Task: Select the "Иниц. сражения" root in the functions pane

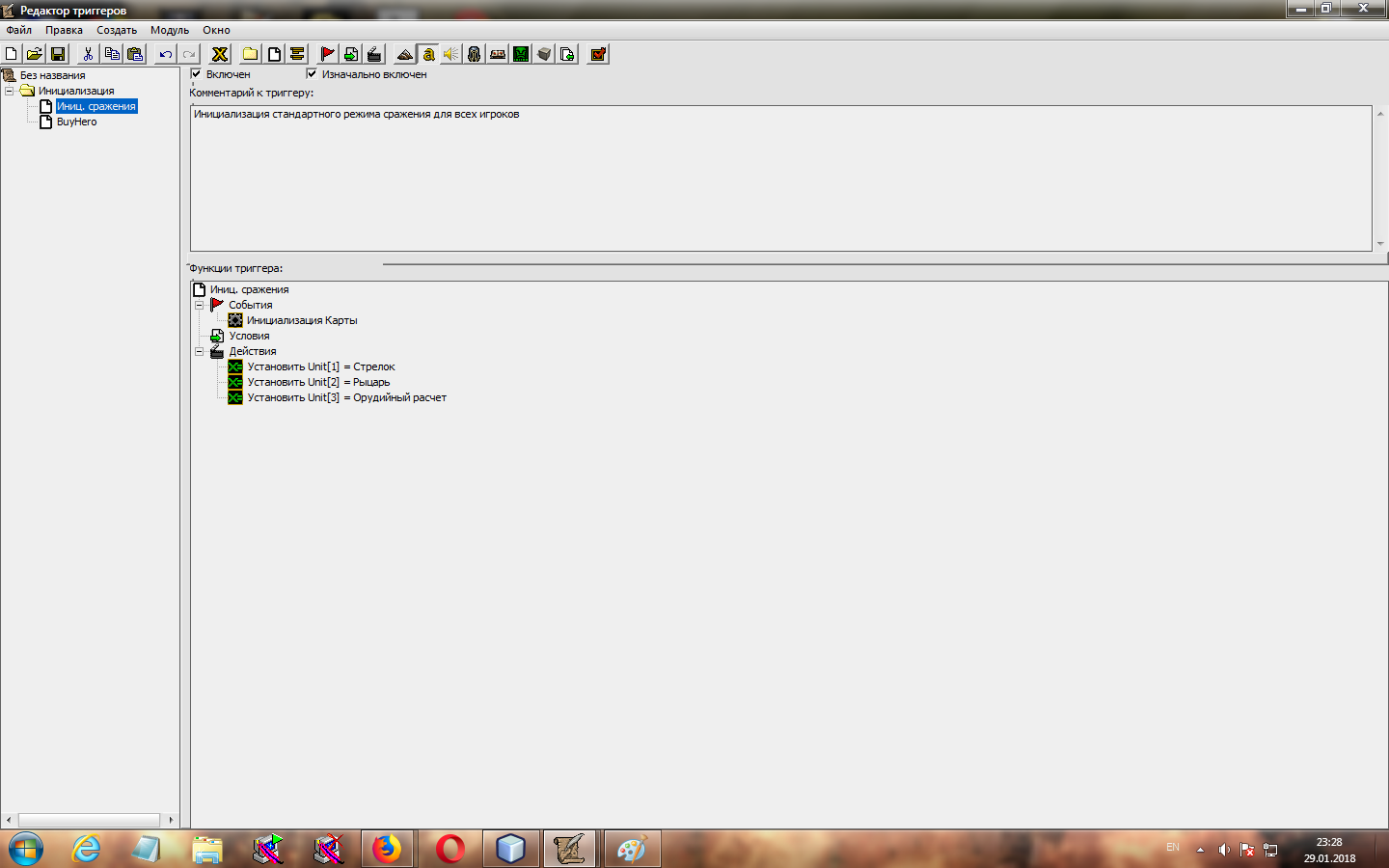Action: click(249, 289)
